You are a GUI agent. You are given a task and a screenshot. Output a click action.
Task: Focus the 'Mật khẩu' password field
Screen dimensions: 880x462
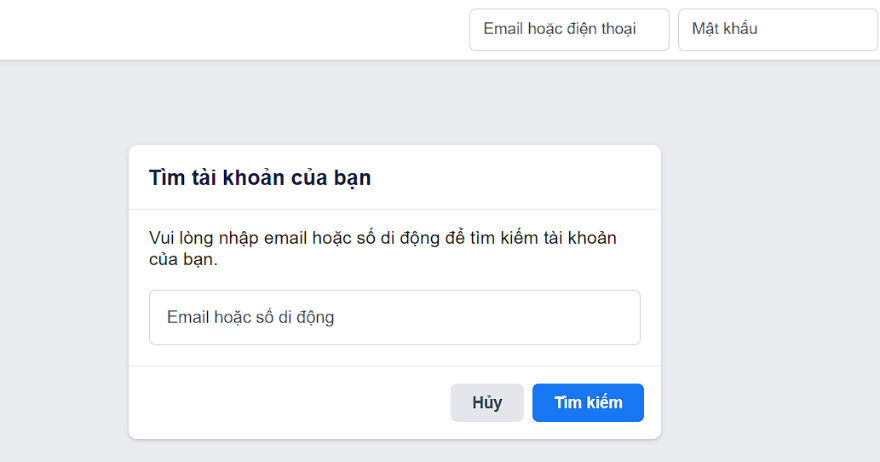coord(777,29)
